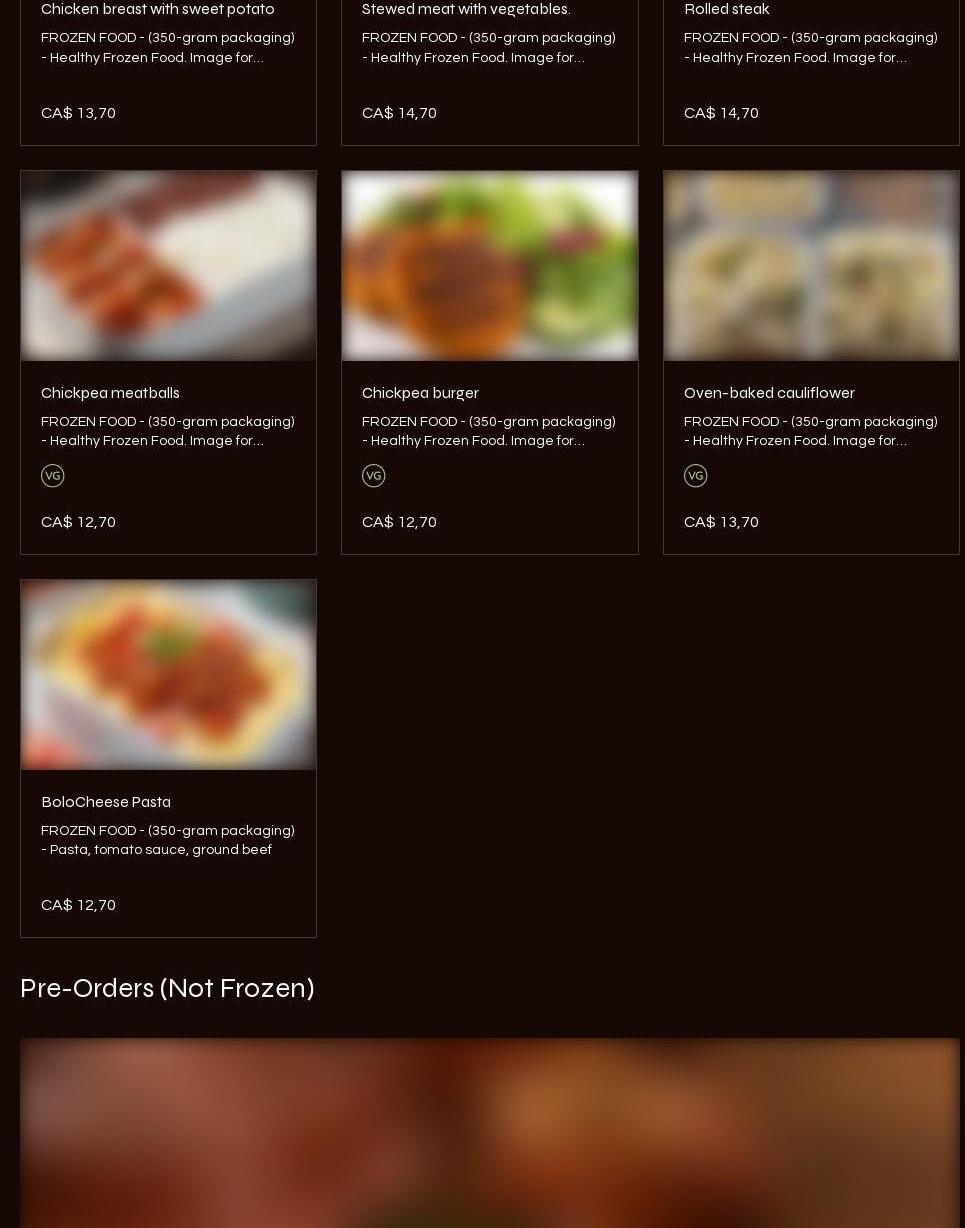Open the Oven-baked cauliflower product photo
Image resolution: width=965 pixels, height=1228 pixels.
click(x=811, y=265)
